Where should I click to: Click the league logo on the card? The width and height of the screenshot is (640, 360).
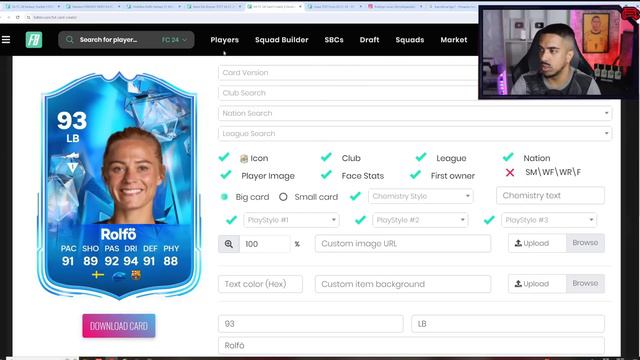point(118,276)
